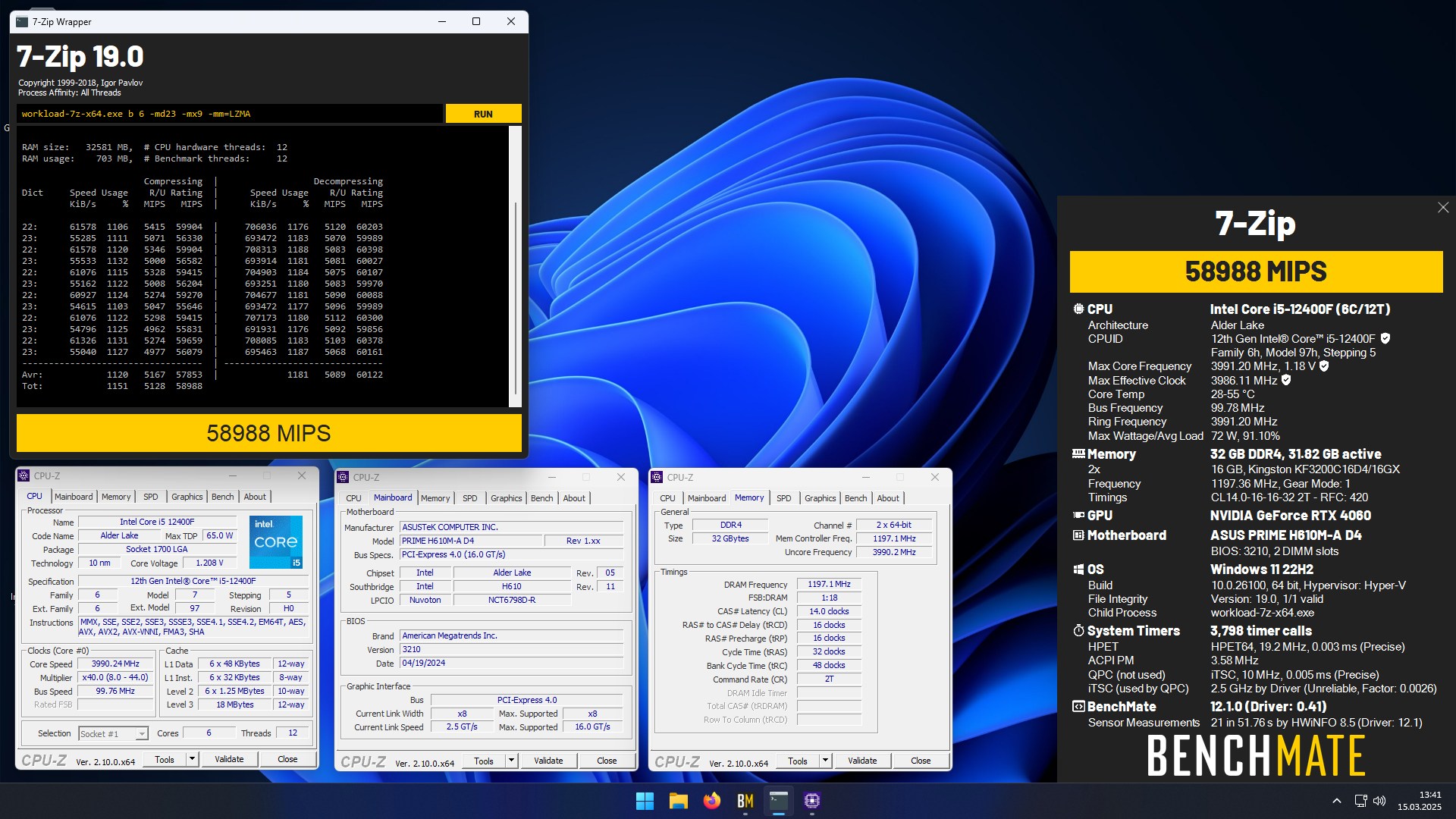Click the PRIME H610M-A D4 model field
This screenshot has width=1456, height=819.
472,541
